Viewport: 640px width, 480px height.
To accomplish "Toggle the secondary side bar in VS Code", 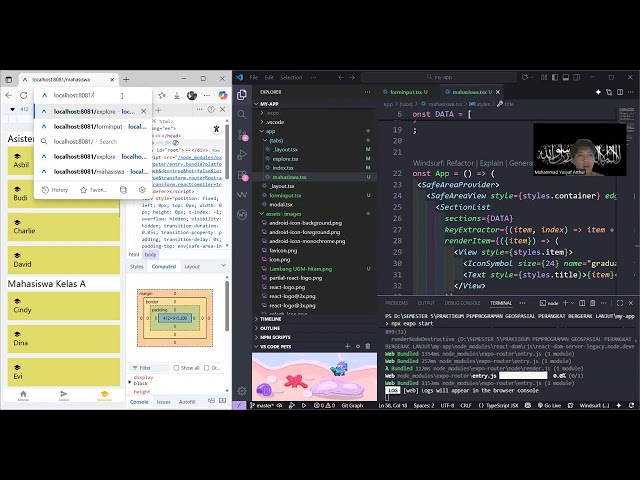I will [x=576, y=77].
